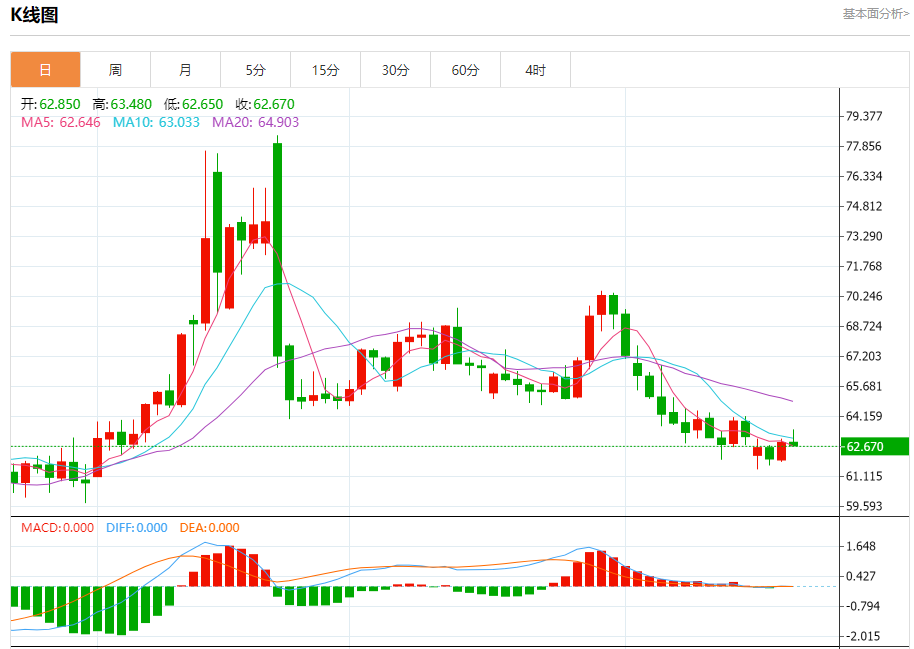Switch to the 周 weekly tab
Image resolution: width=914 pixels, height=649 pixels.
(115, 70)
